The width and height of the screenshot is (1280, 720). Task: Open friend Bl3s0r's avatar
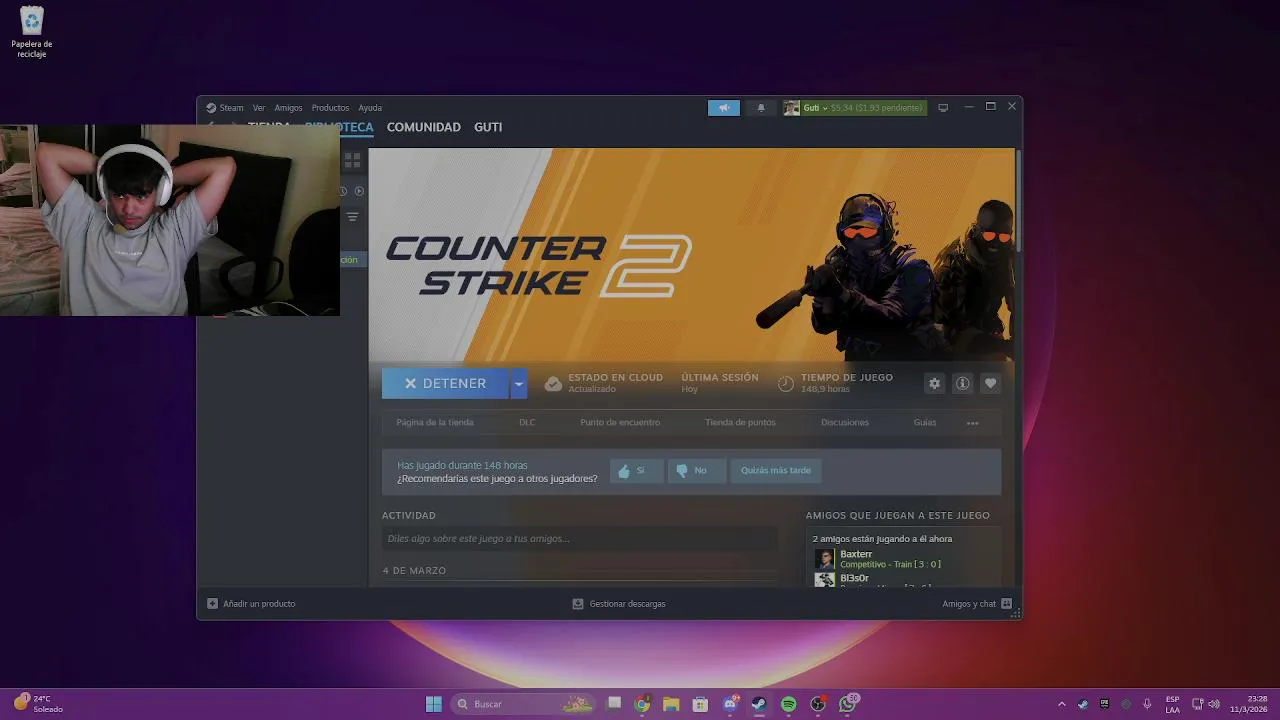[x=824, y=580]
